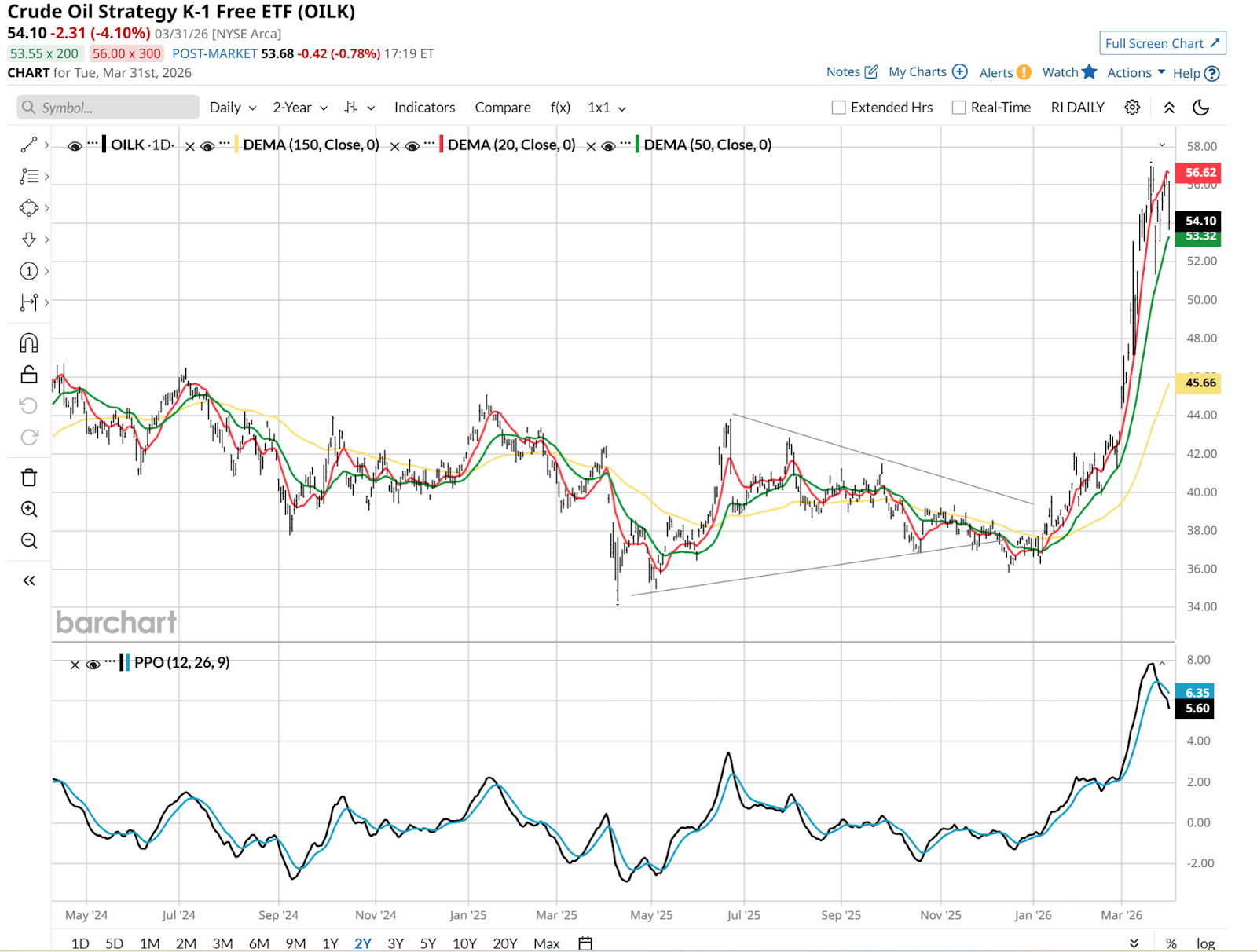Open chart settings gear icon
The height and width of the screenshot is (952, 1257).
[1132, 108]
